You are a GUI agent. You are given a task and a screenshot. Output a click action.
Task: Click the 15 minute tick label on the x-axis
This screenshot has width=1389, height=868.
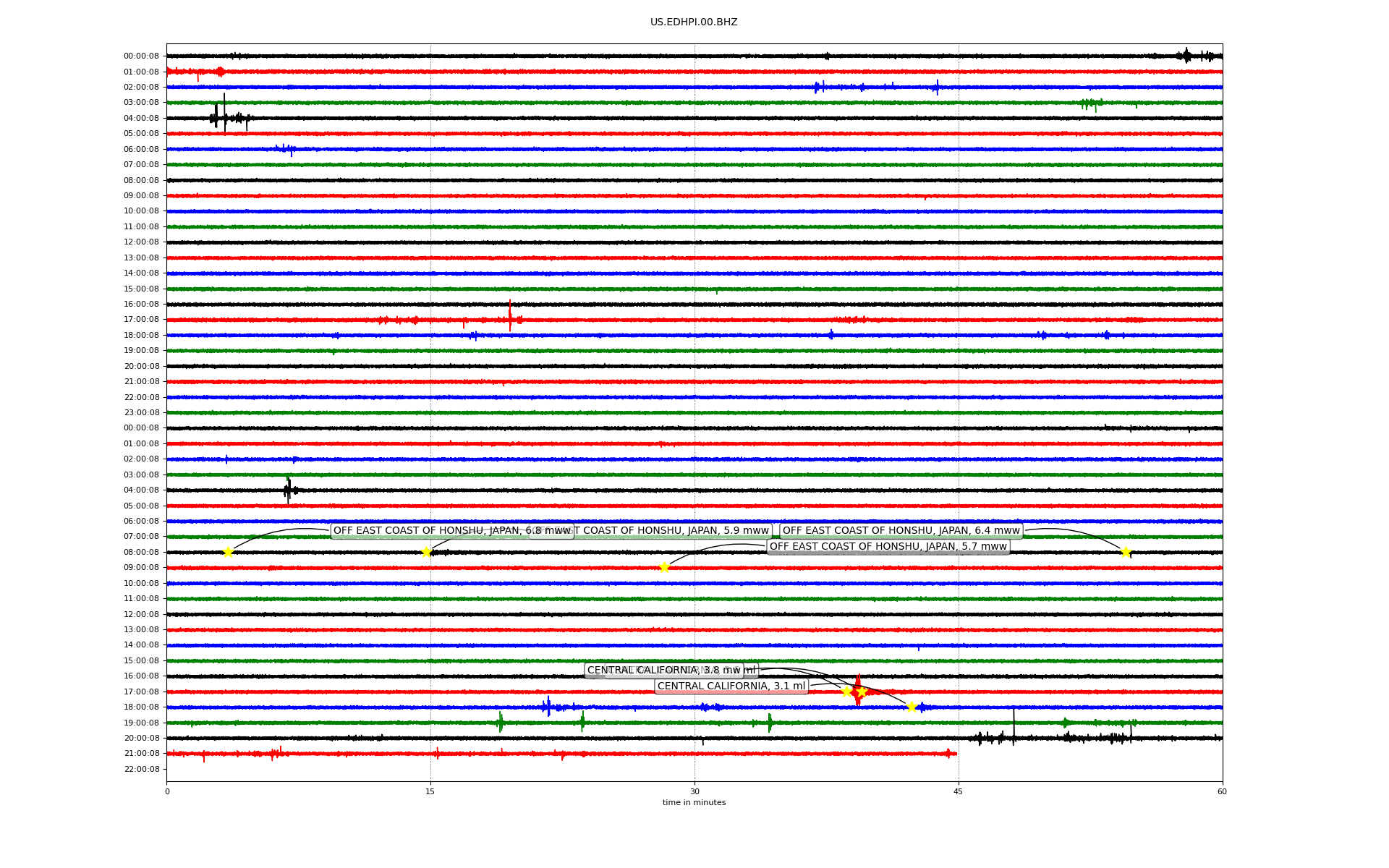(430, 791)
